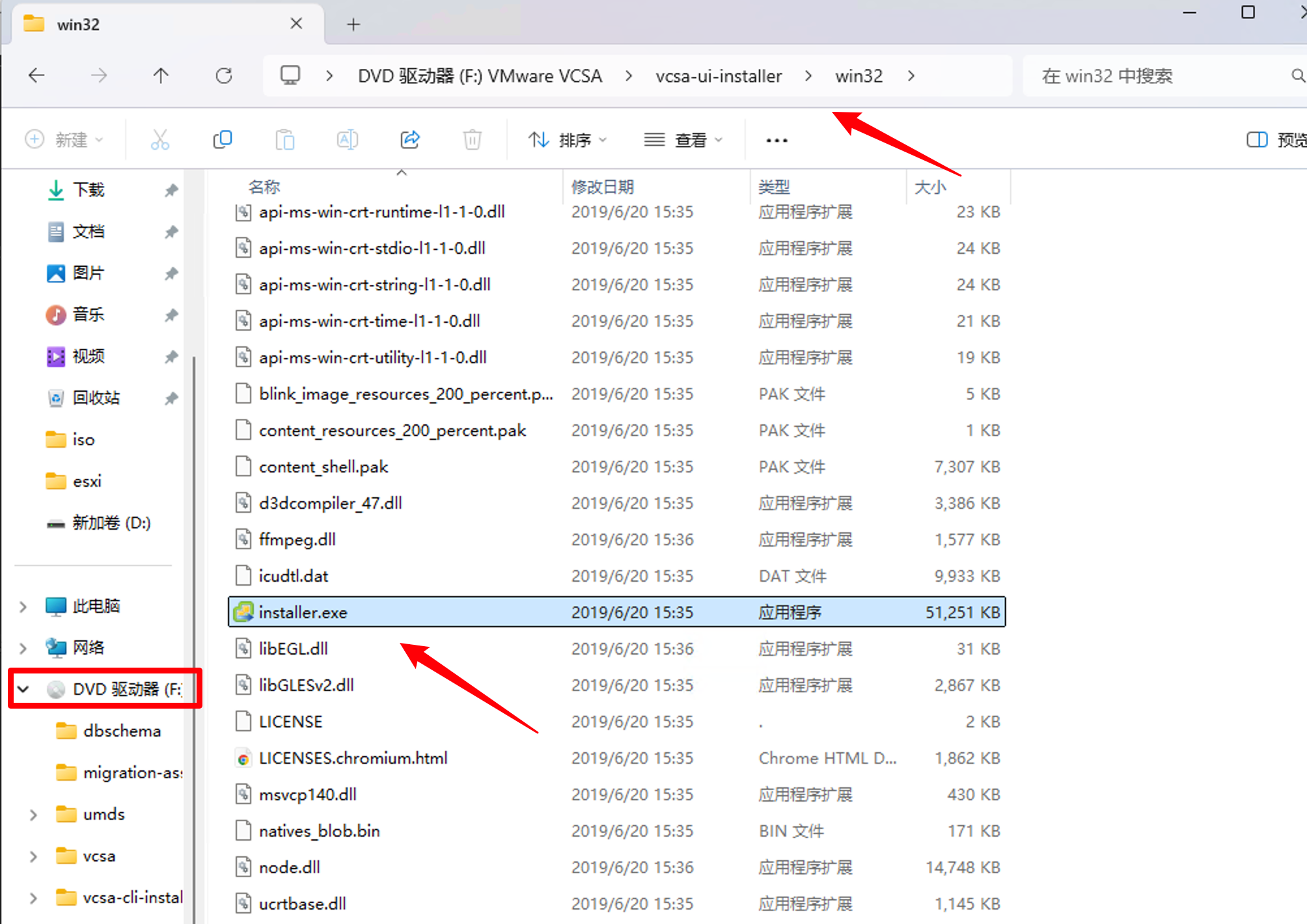
Task: Open 图片 in quick access
Action: [x=89, y=273]
